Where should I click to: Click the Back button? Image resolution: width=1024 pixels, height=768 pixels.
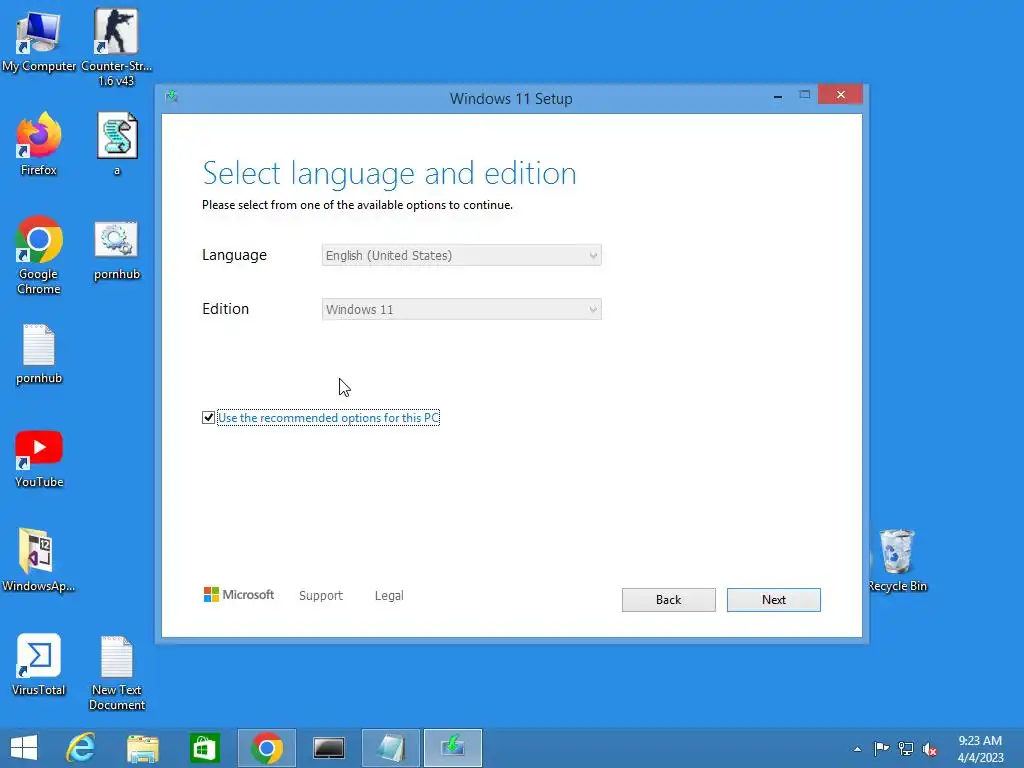pyautogui.click(x=668, y=600)
